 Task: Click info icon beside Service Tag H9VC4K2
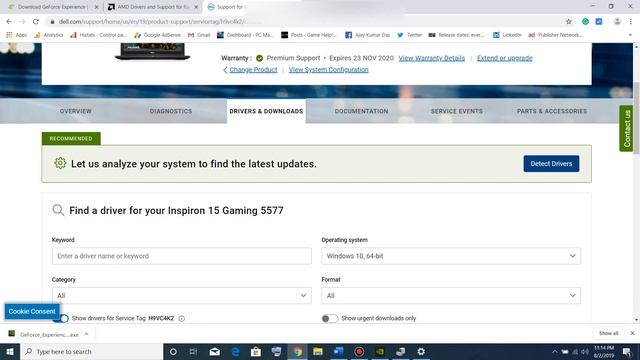coord(182,318)
